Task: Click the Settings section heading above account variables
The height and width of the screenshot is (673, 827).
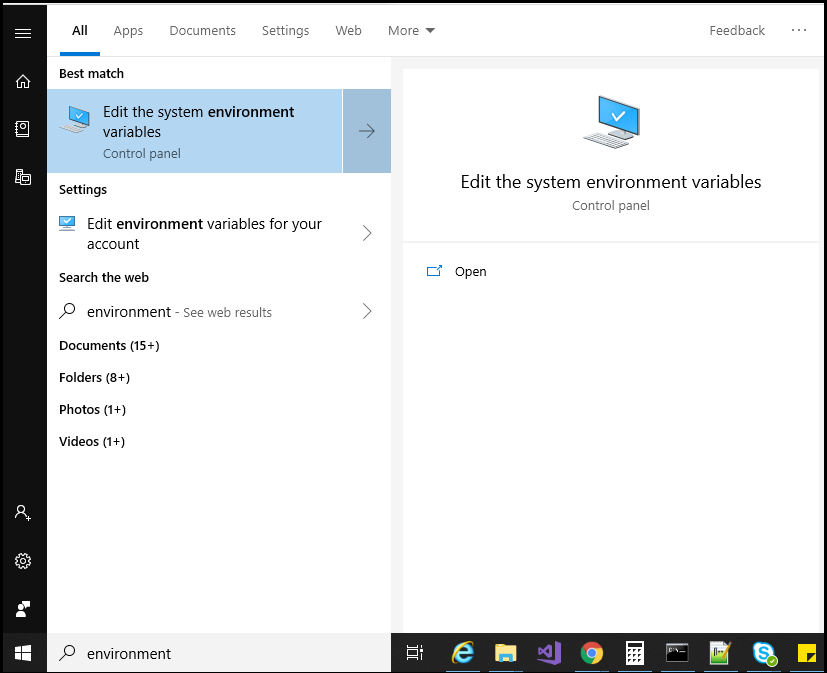Action: (83, 189)
